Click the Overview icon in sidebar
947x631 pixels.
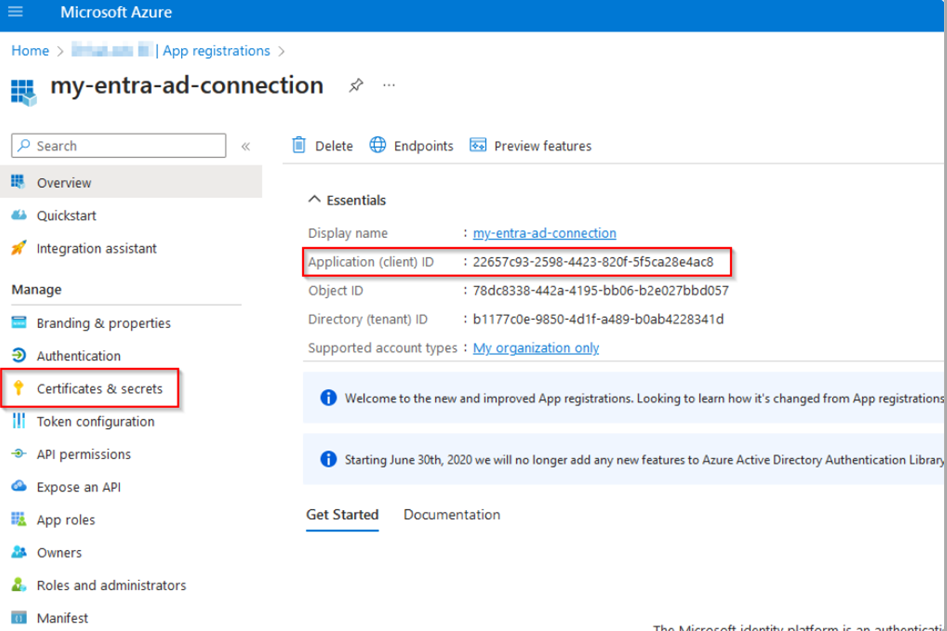point(18,182)
